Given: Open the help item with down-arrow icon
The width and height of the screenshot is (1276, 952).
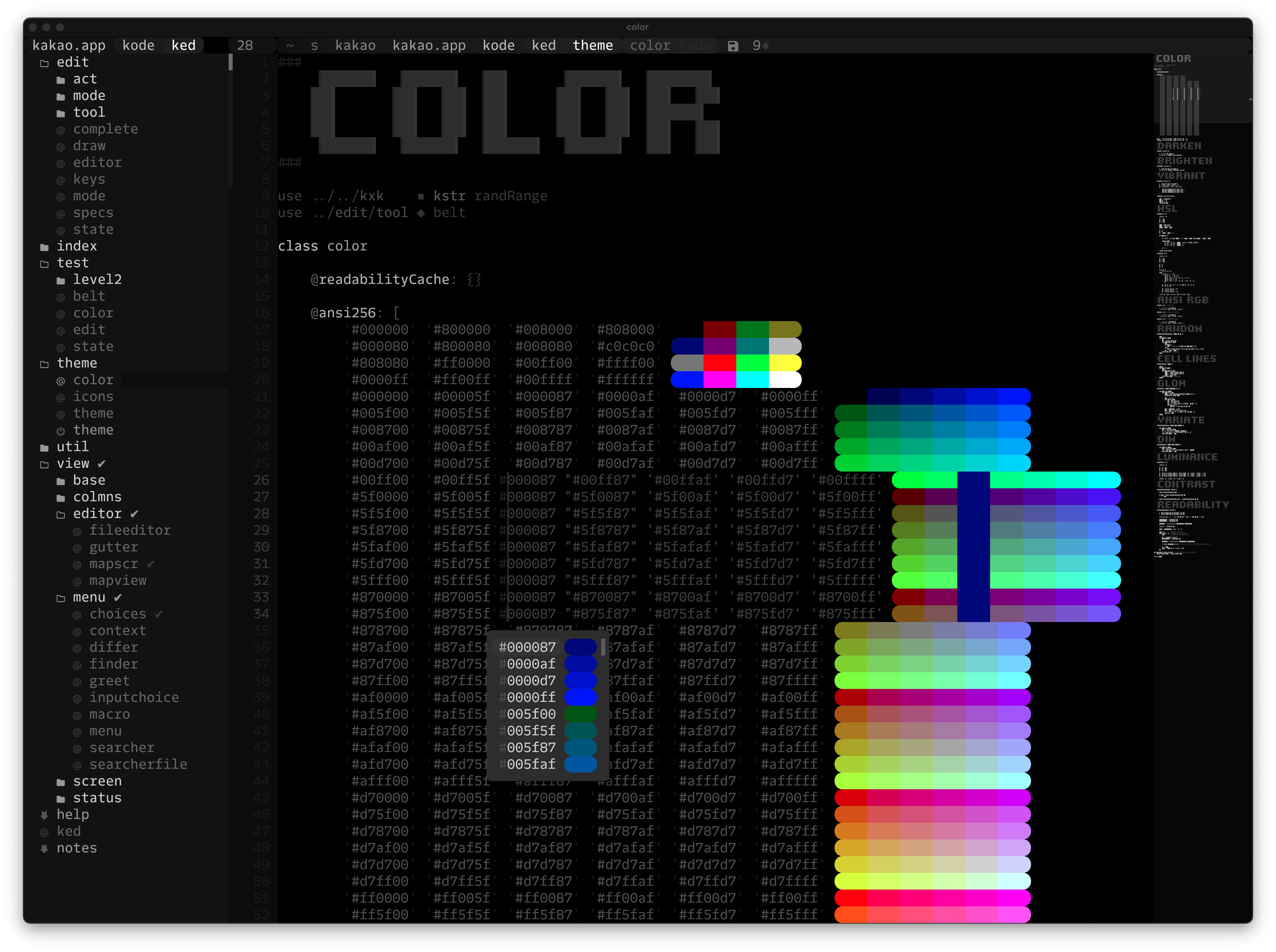Looking at the screenshot, I should pos(73,814).
